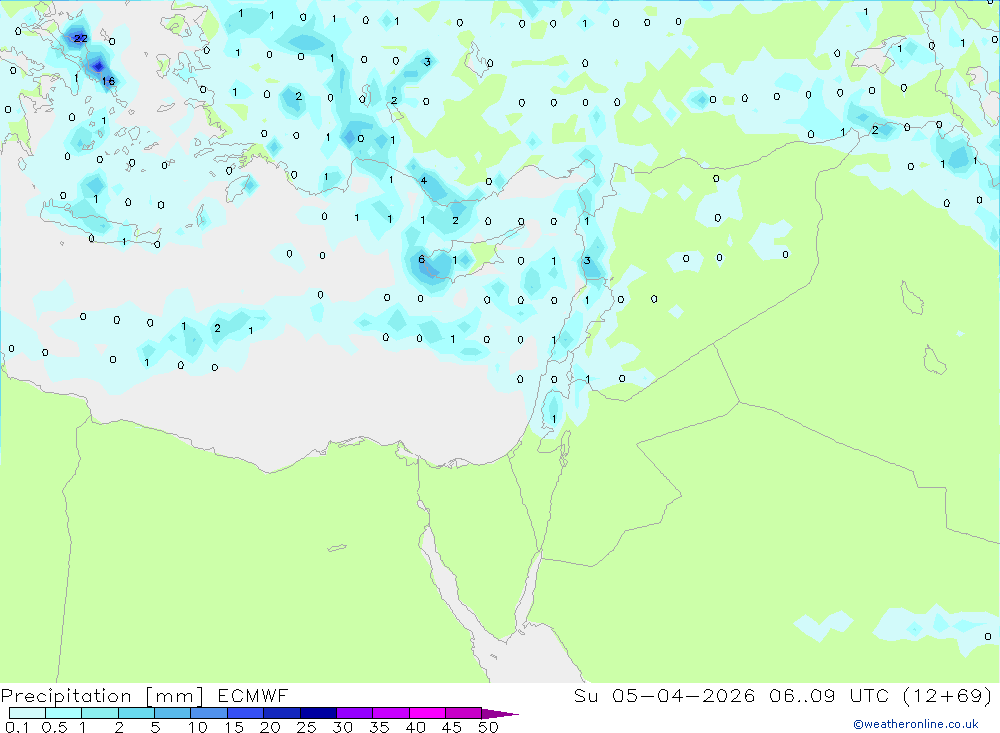This screenshot has width=1000, height=733.
Task: Click the 35–40 mm violet legend swatch
Action: click(391, 713)
